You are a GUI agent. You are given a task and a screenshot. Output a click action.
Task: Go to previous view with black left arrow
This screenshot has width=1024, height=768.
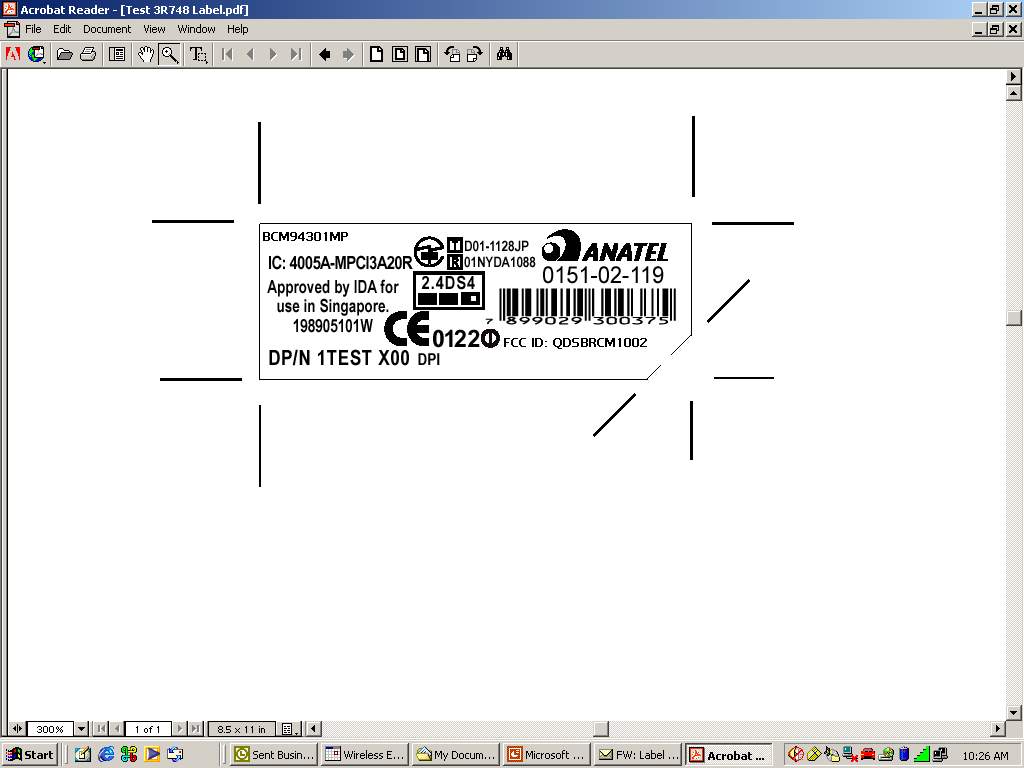coord(324,54)
